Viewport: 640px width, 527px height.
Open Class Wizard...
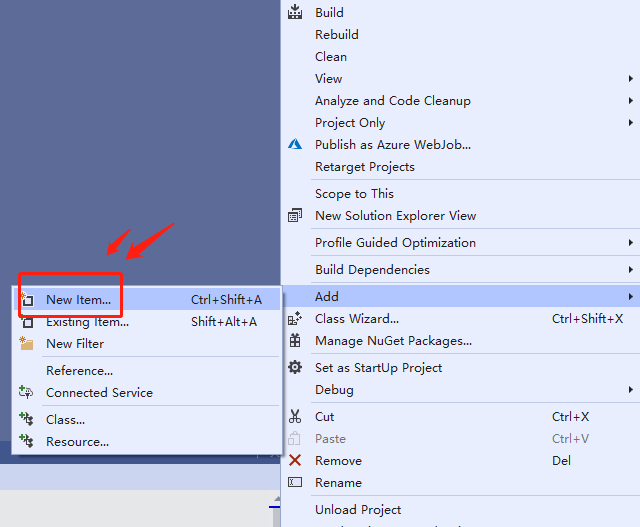pos(461,318)
